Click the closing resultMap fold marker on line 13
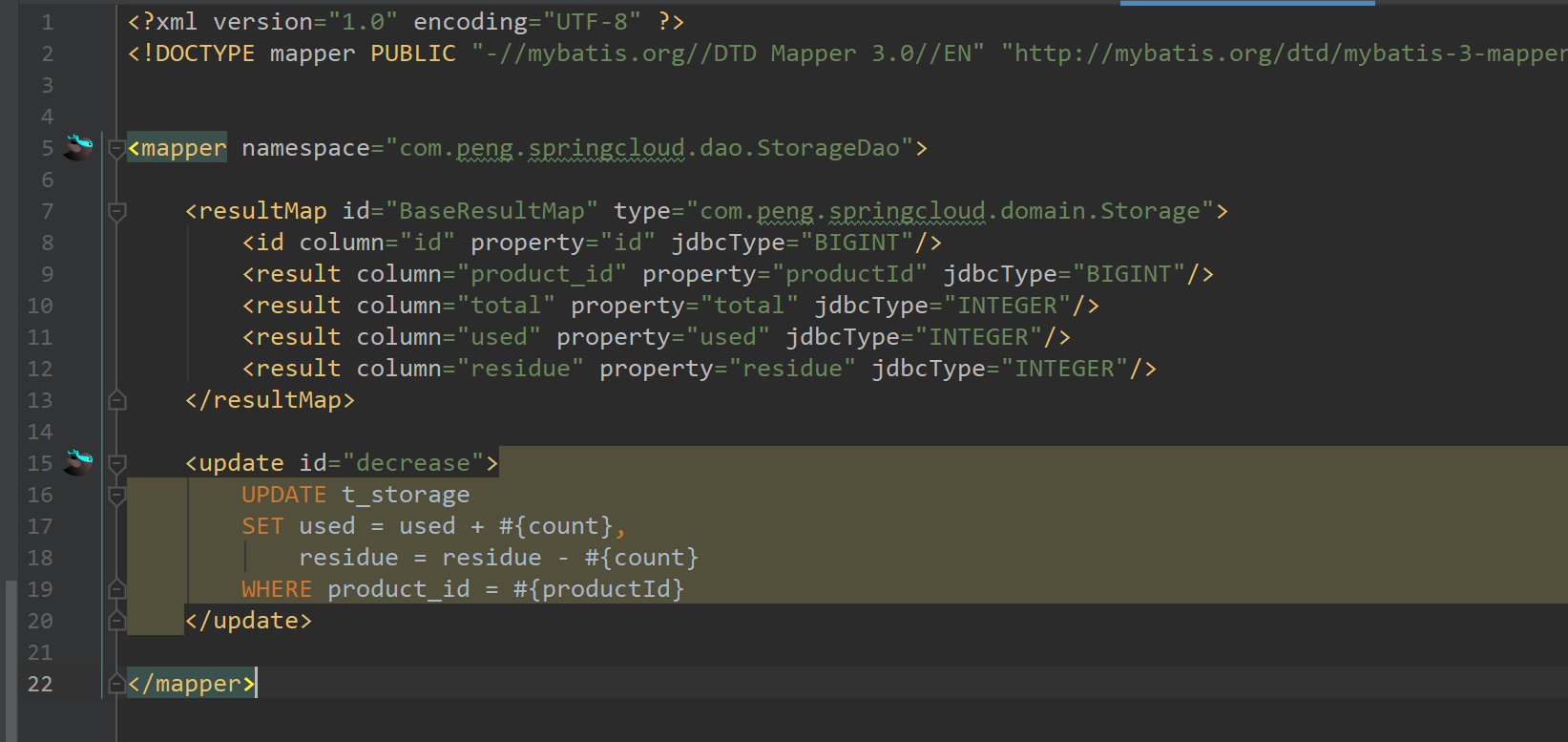This screenshot has width=1568, height=742. (x=117, y=400)
